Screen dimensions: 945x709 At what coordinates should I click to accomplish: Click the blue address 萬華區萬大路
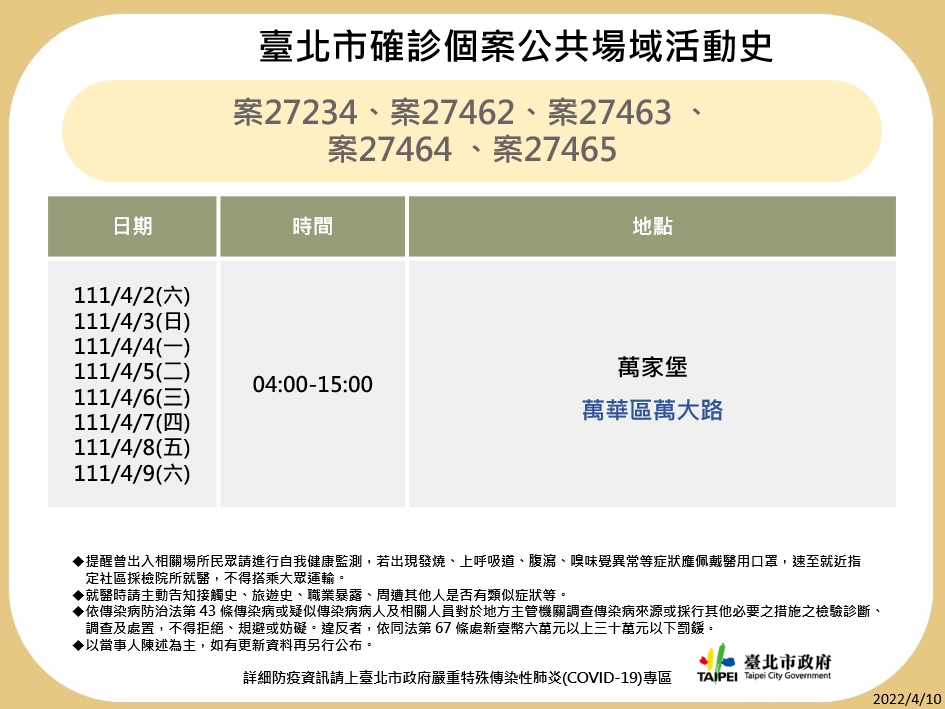point(652,410)
